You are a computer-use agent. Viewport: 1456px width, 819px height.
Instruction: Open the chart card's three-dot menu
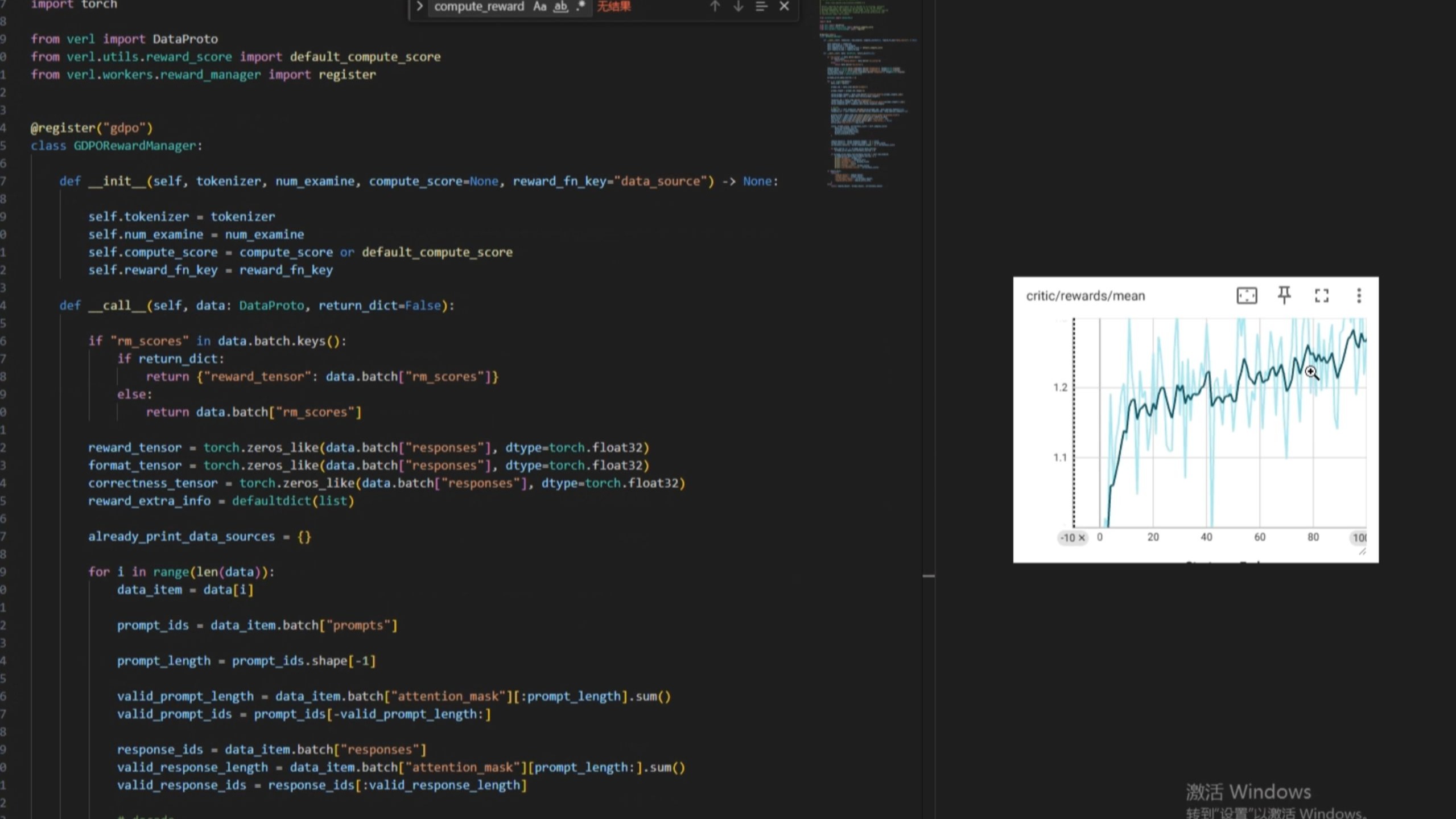1359,295
